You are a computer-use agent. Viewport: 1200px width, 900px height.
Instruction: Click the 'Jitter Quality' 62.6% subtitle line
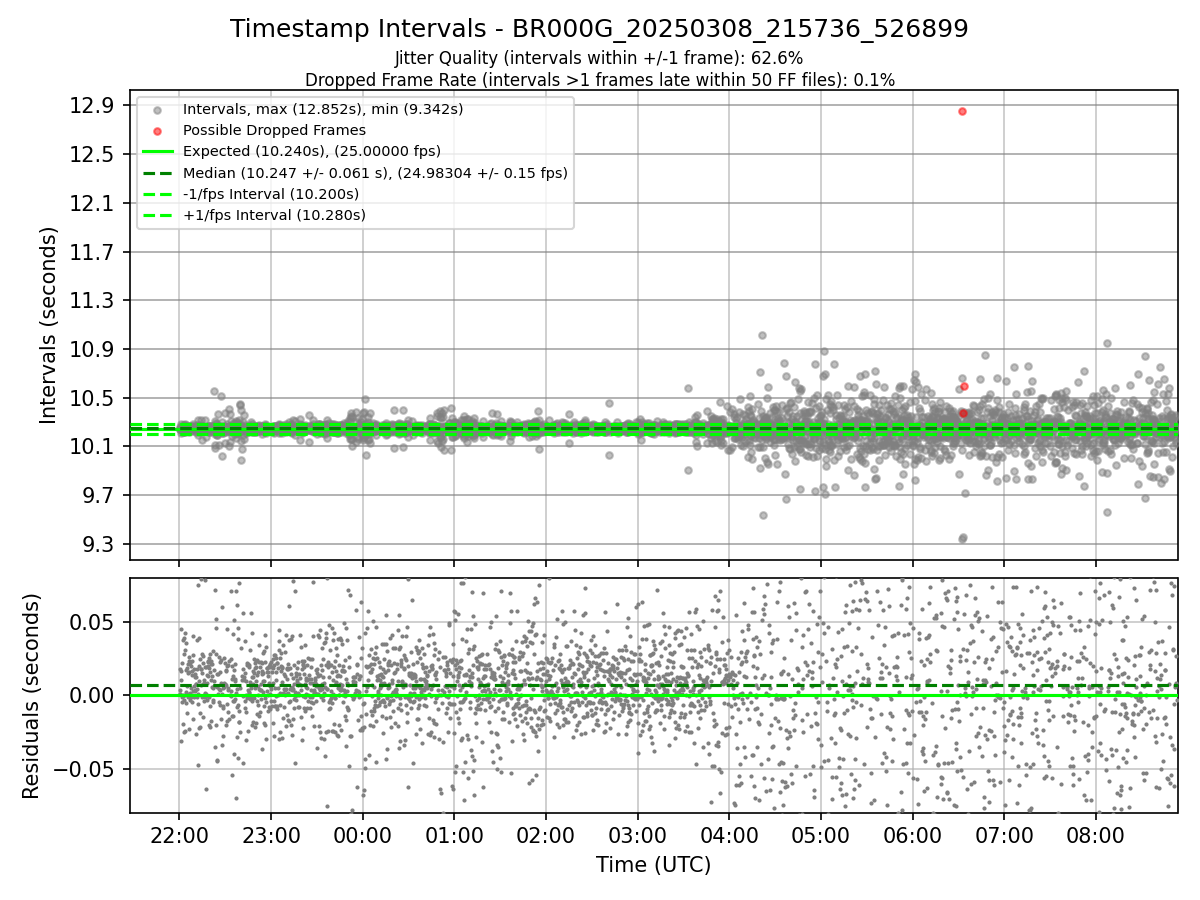point(599,59)
